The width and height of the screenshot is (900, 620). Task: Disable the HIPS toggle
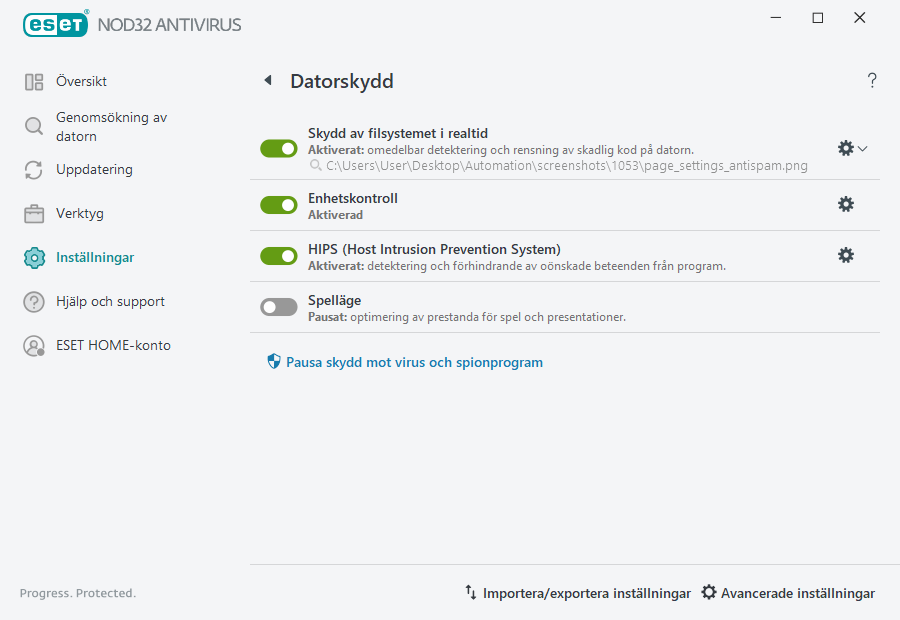point(278,255)
